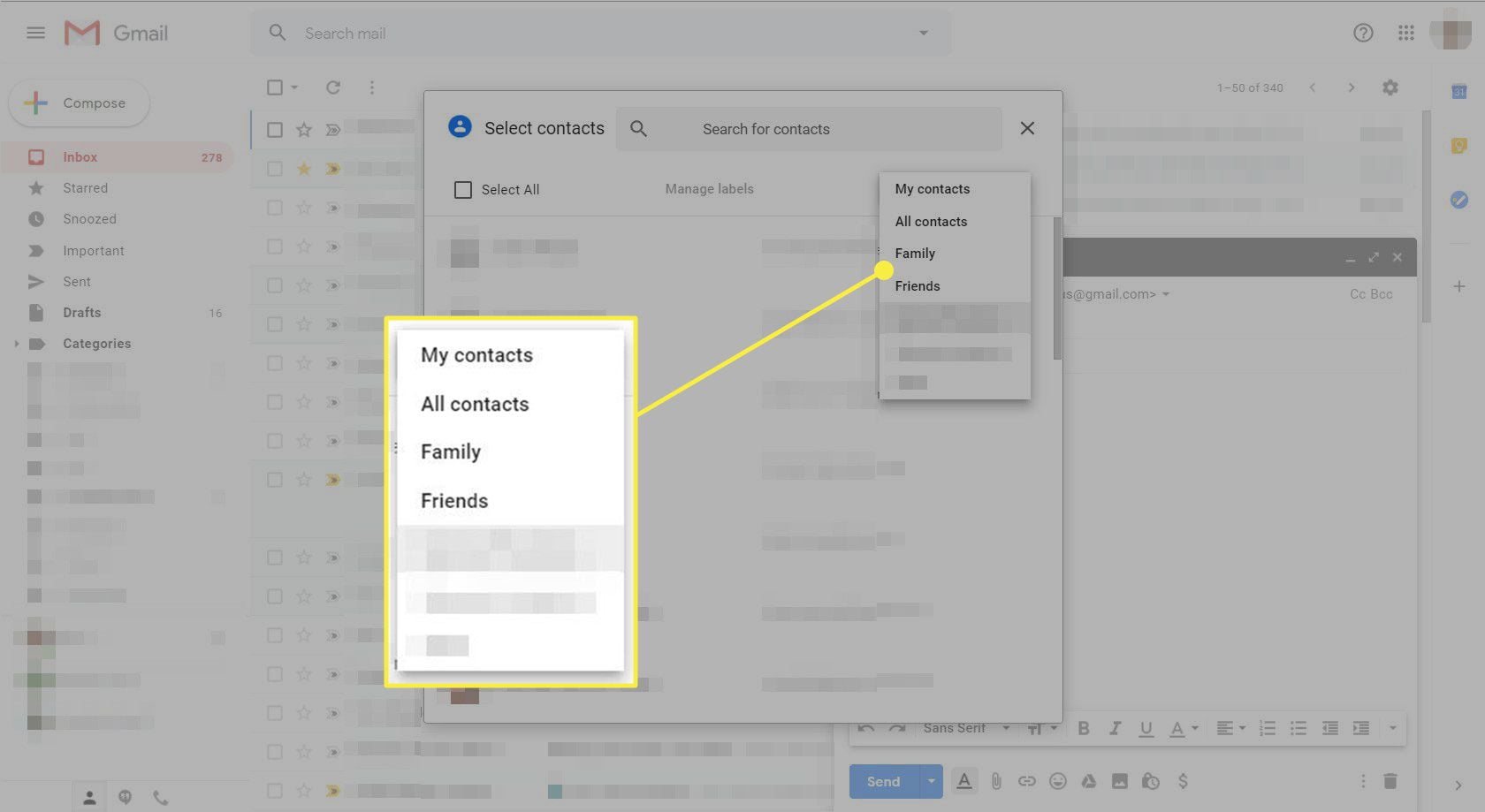
Task: Open the Google apps grid
Action: [1406, 34]
